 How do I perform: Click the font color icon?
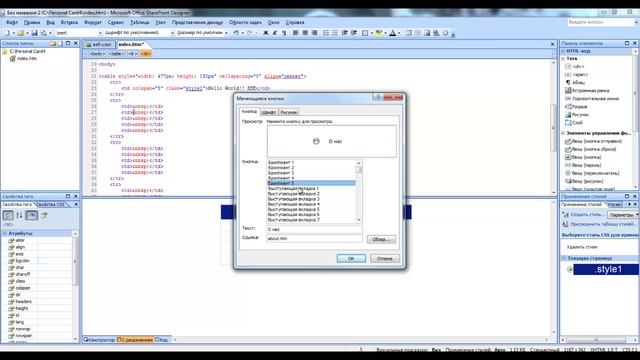coord(393,33)
